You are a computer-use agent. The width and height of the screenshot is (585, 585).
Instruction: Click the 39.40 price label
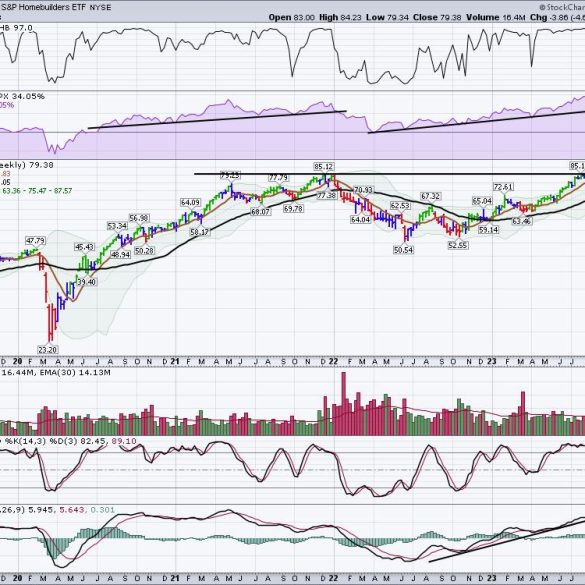[x=87, y=282]
